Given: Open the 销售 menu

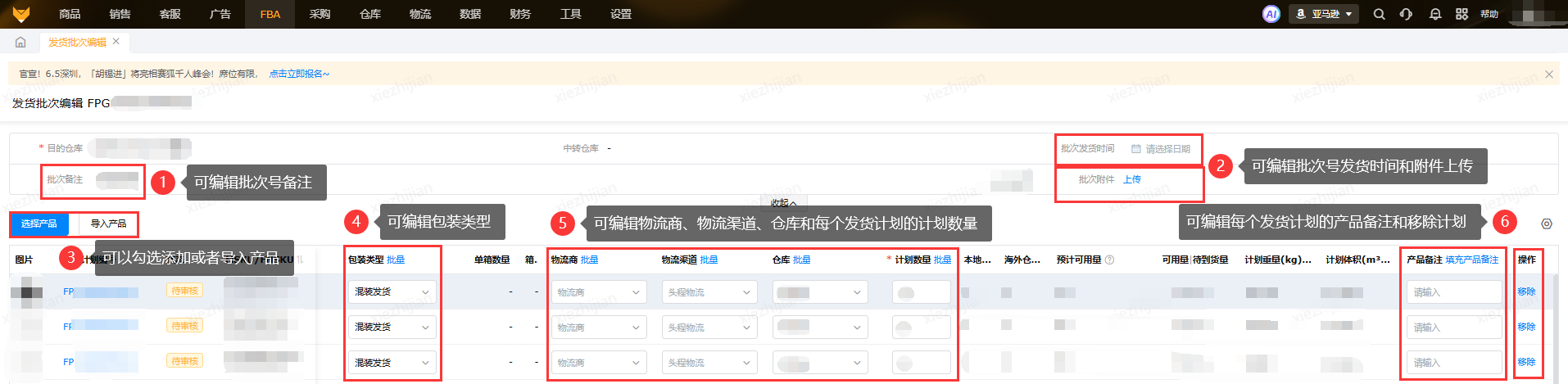Looking at the screenshot, I should (x=120, y=14).
